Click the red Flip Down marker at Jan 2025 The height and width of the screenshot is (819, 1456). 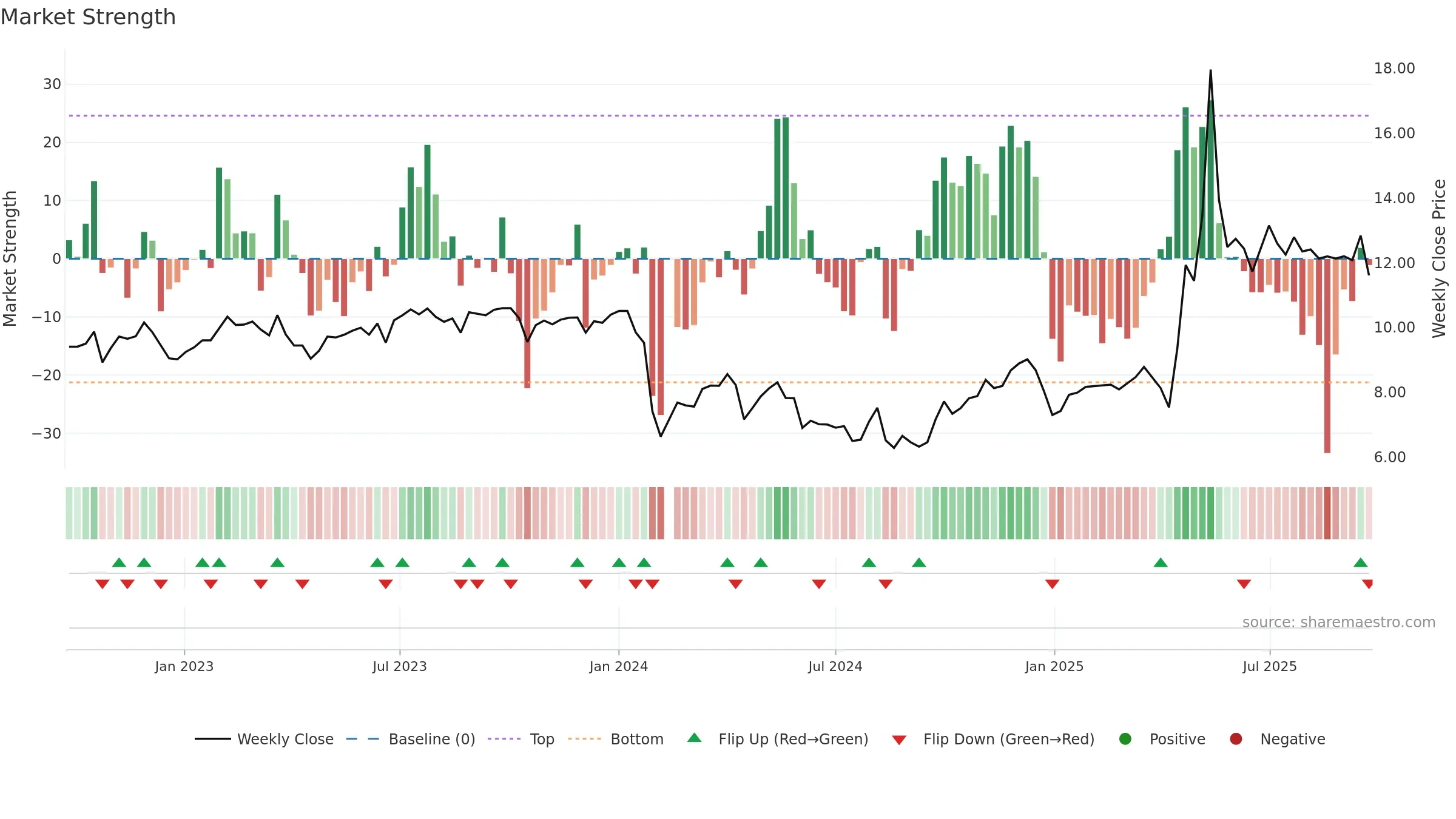coord(1052,584)
